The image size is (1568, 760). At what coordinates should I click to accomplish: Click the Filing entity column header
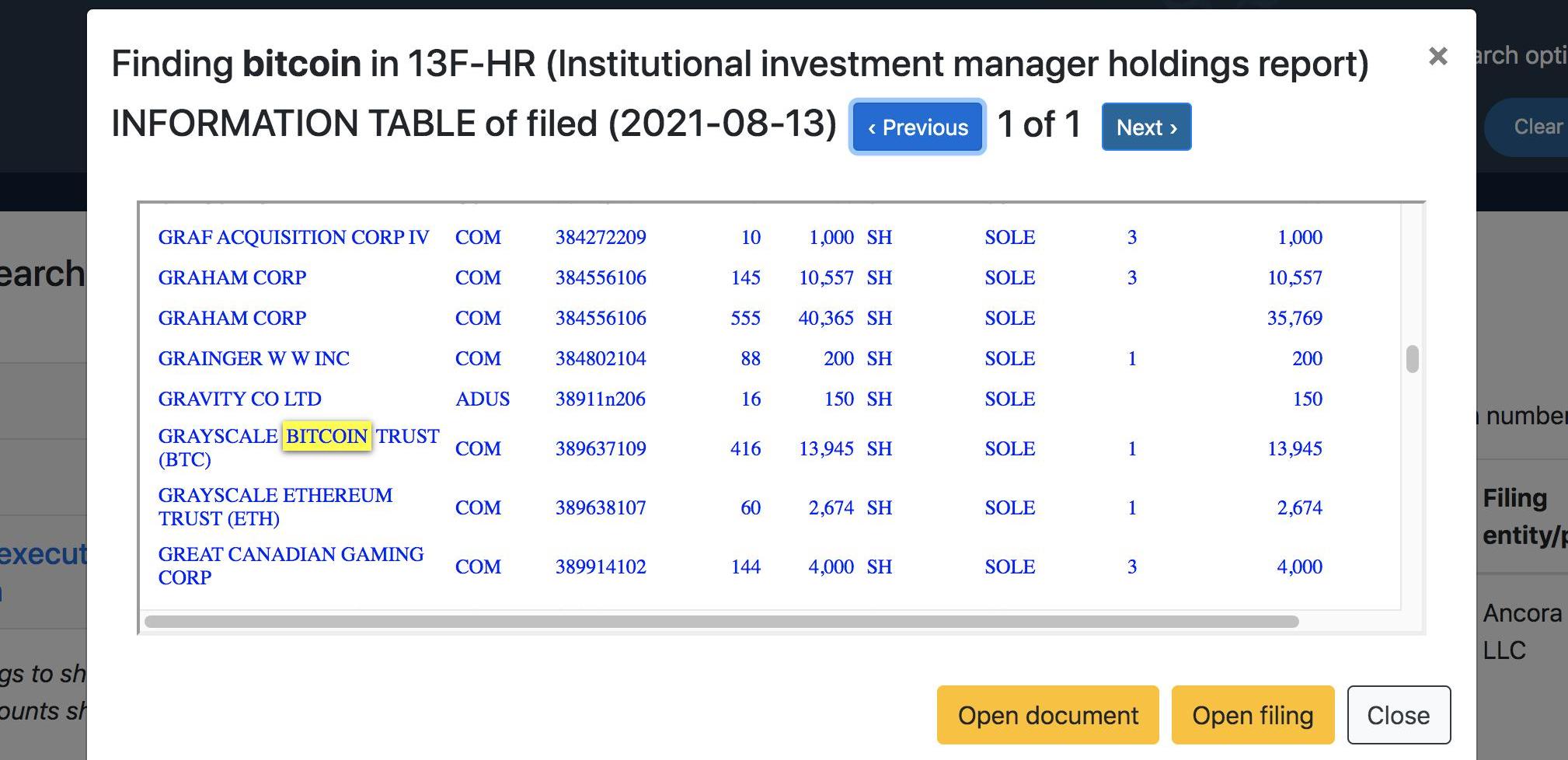1524,516
